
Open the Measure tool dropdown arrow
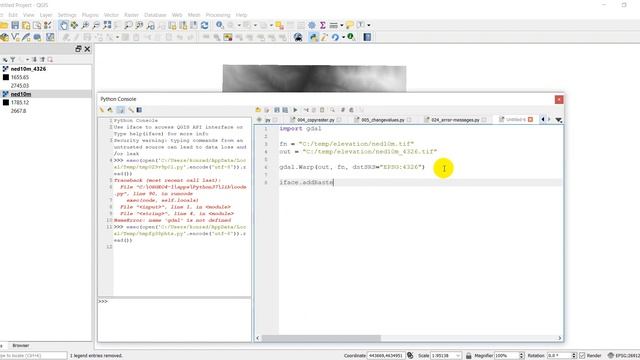[342, 25]
